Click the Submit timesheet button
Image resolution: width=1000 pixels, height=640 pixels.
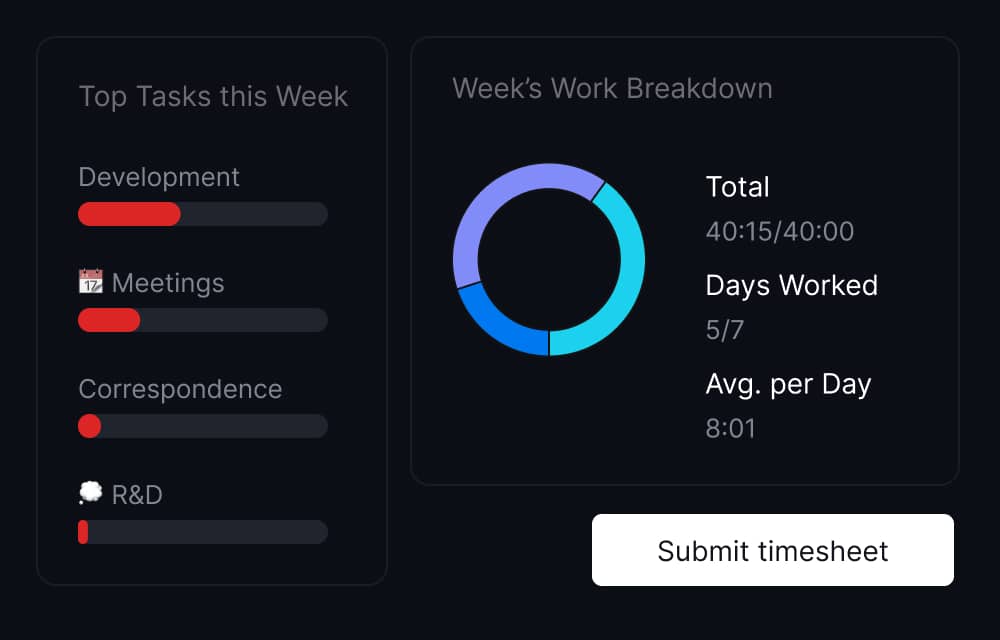[773, 550]
